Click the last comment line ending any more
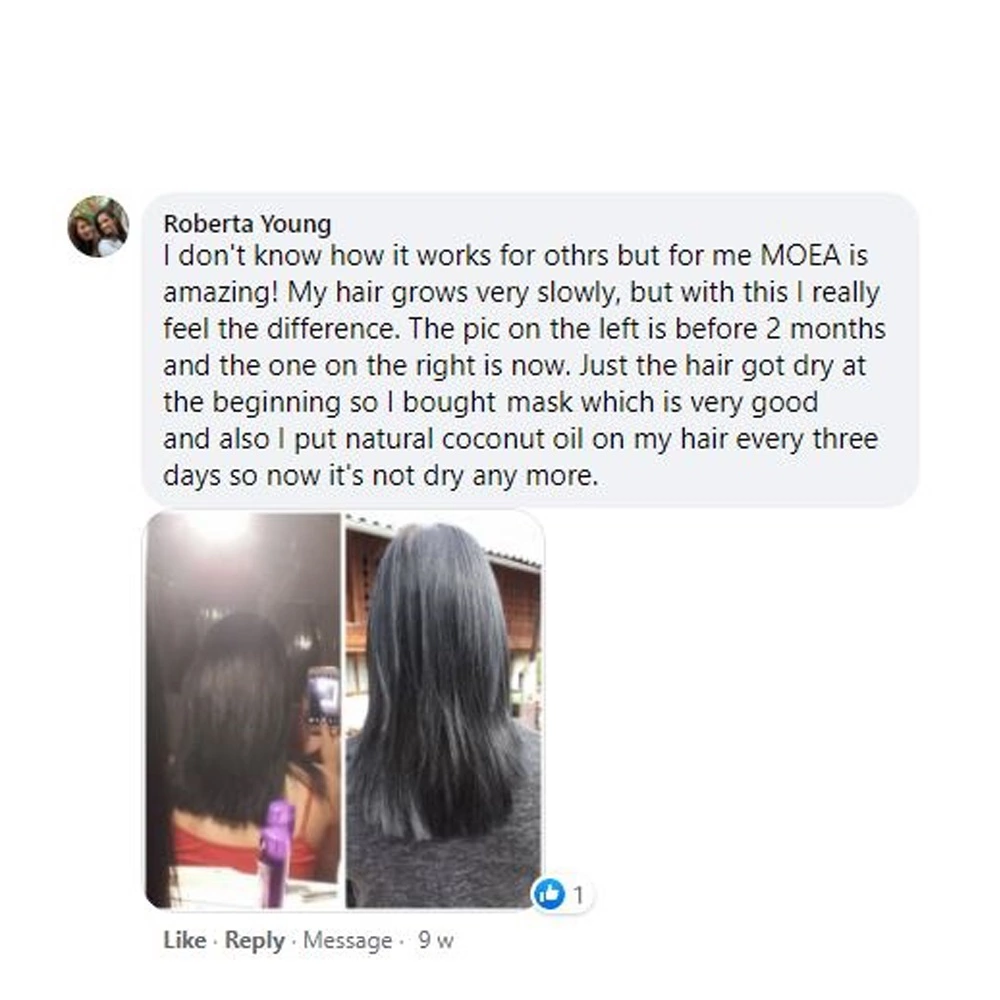Image resolution: width=1000 pixels, height=1000 pixels. pyautogui.click(x=381, y=476)
